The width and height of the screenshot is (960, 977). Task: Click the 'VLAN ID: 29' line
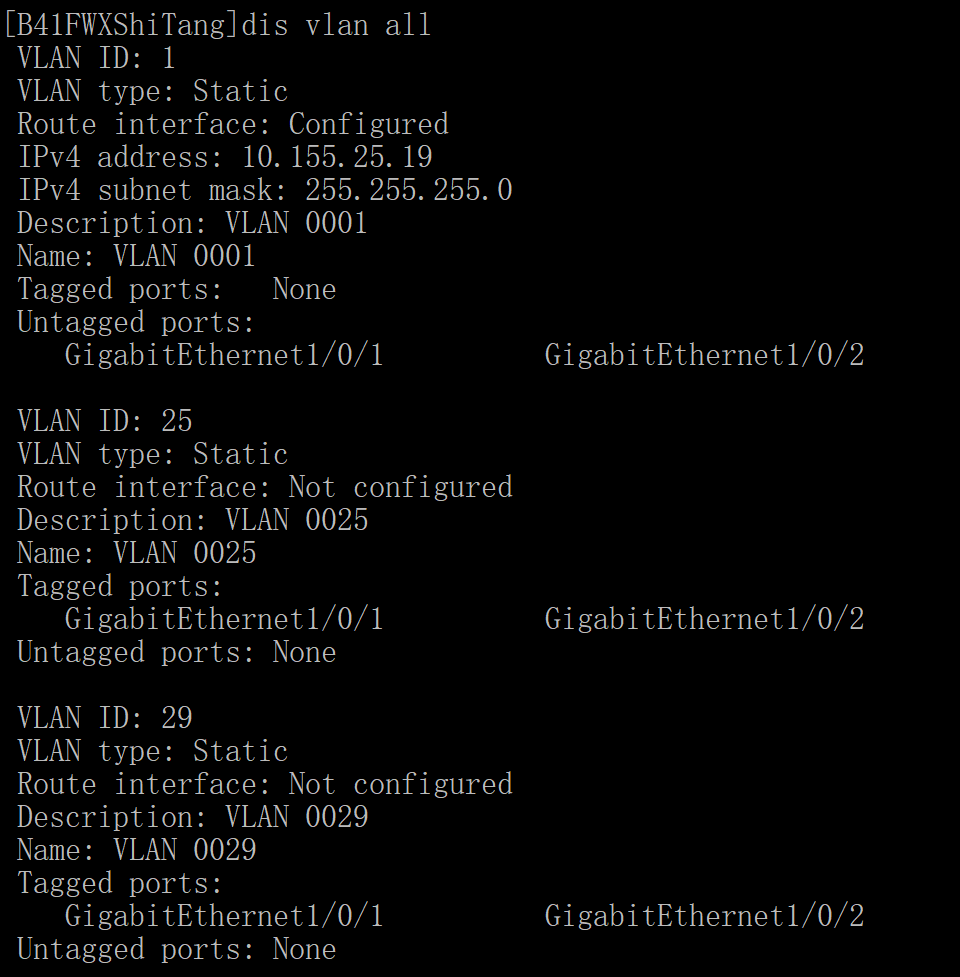coord(104,718)
